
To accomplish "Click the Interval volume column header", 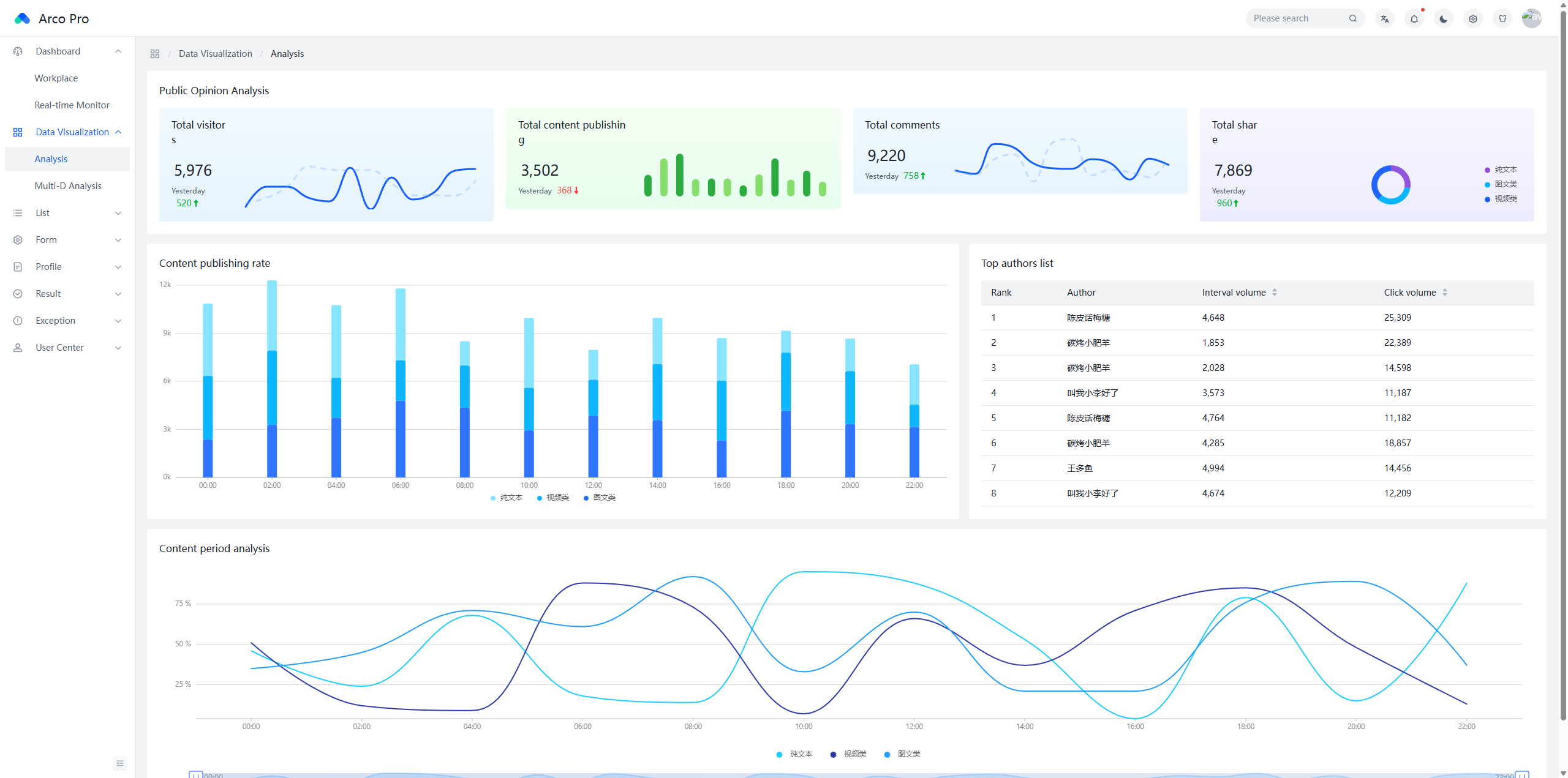I will (1234, 293).
